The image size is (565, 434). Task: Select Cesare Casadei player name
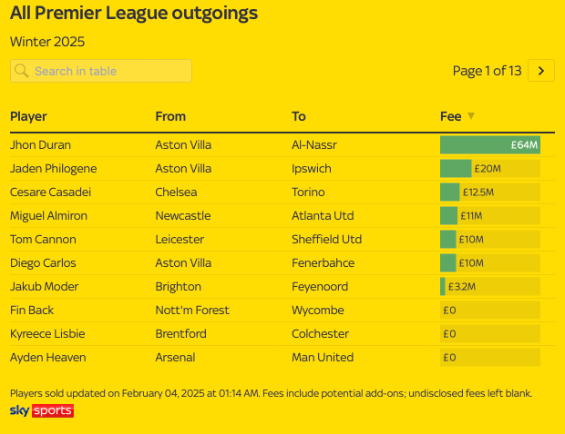pyautogui.click(x=50, y=192)
